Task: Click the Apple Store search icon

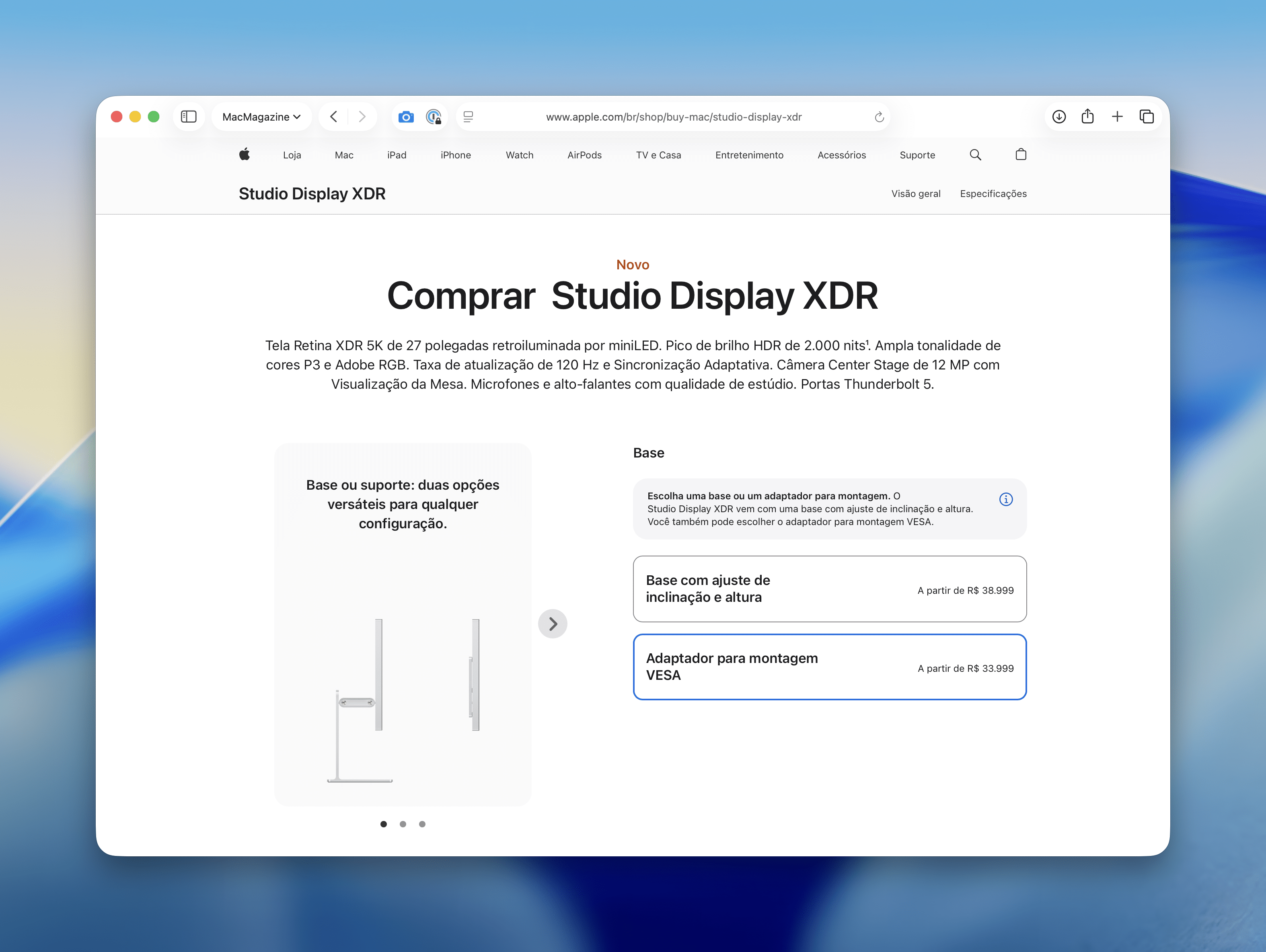Action: point(975,154)
